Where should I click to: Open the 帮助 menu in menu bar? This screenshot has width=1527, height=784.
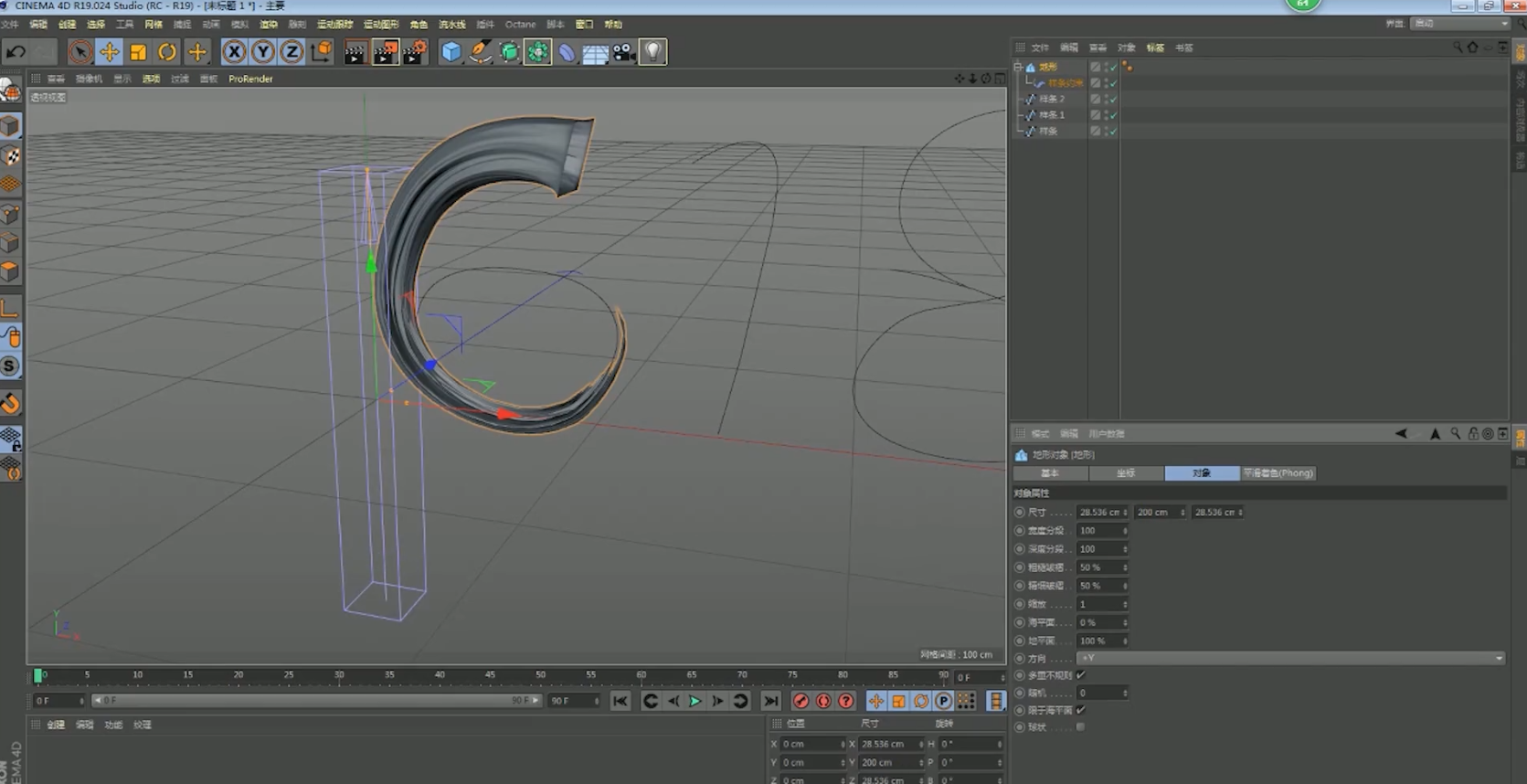pyautogui.click(x=613, y=25)
